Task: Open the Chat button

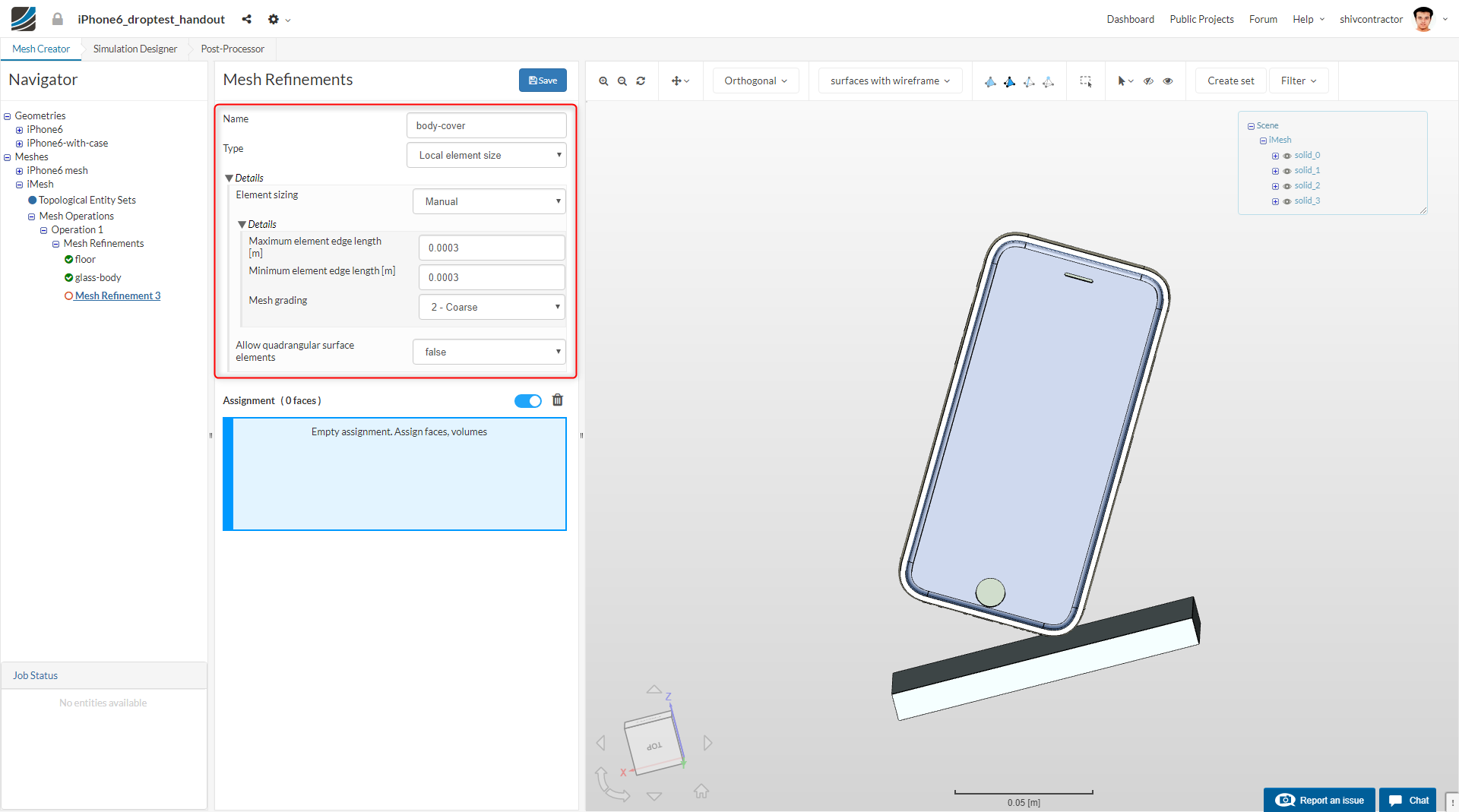Action: [1408, 800]
